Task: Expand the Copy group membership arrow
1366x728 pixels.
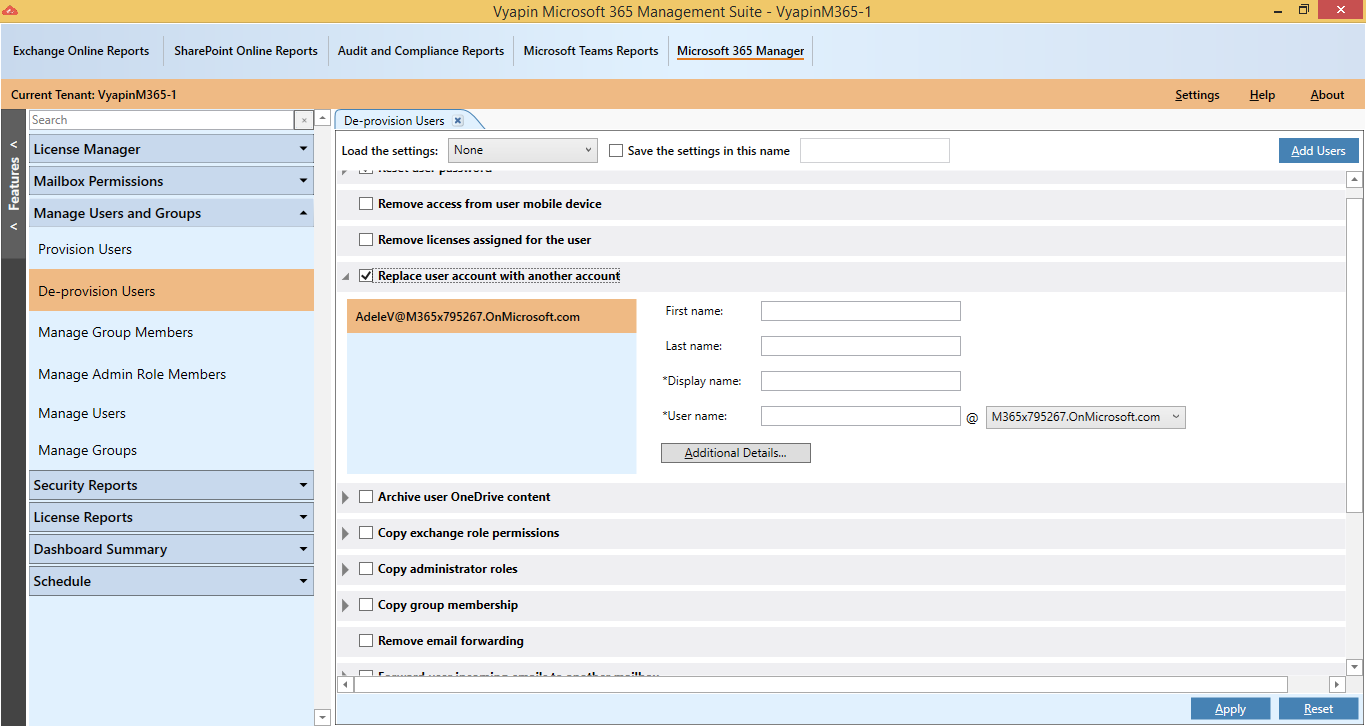Action: (x=346, y=605)
